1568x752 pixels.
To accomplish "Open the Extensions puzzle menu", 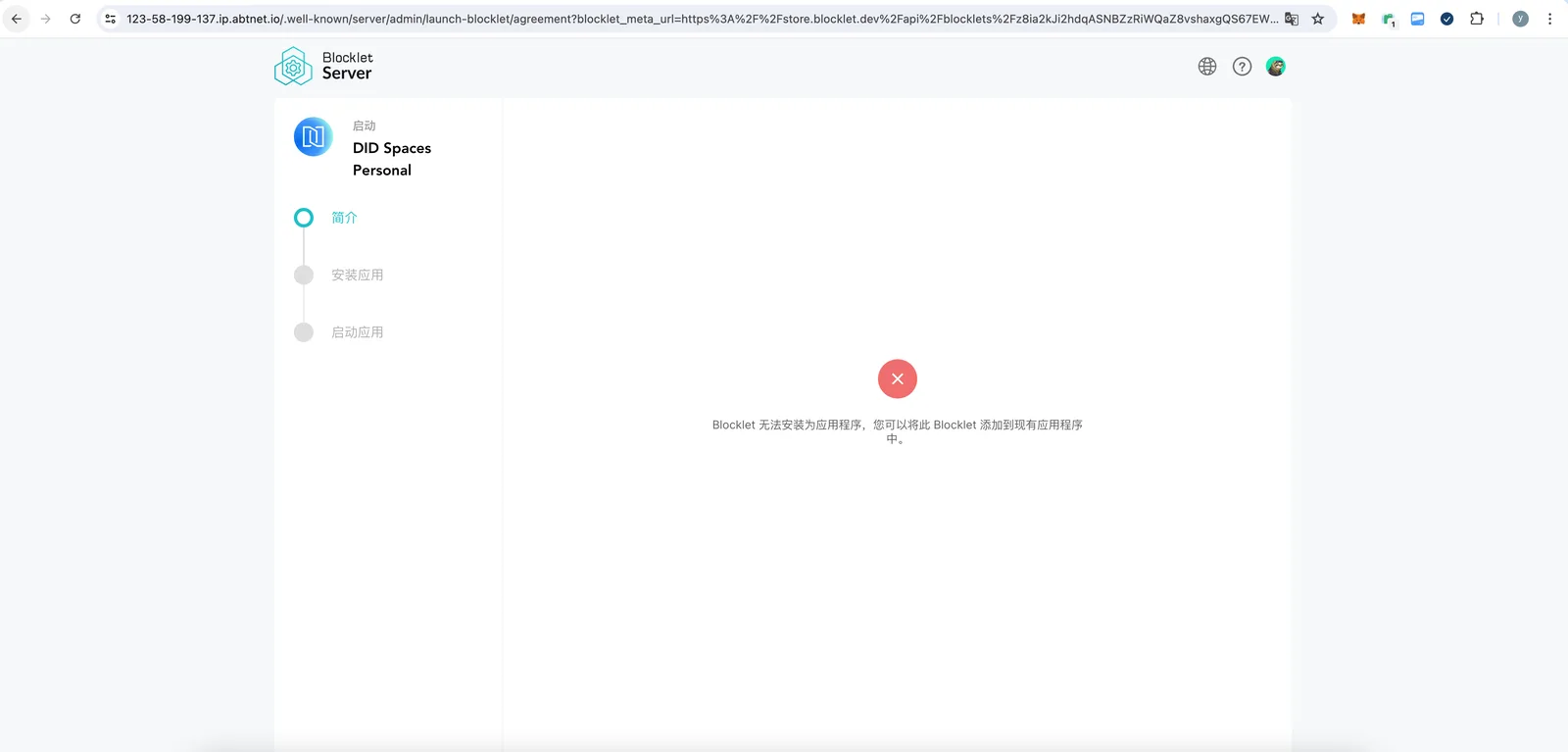I will click(1477, 19).
